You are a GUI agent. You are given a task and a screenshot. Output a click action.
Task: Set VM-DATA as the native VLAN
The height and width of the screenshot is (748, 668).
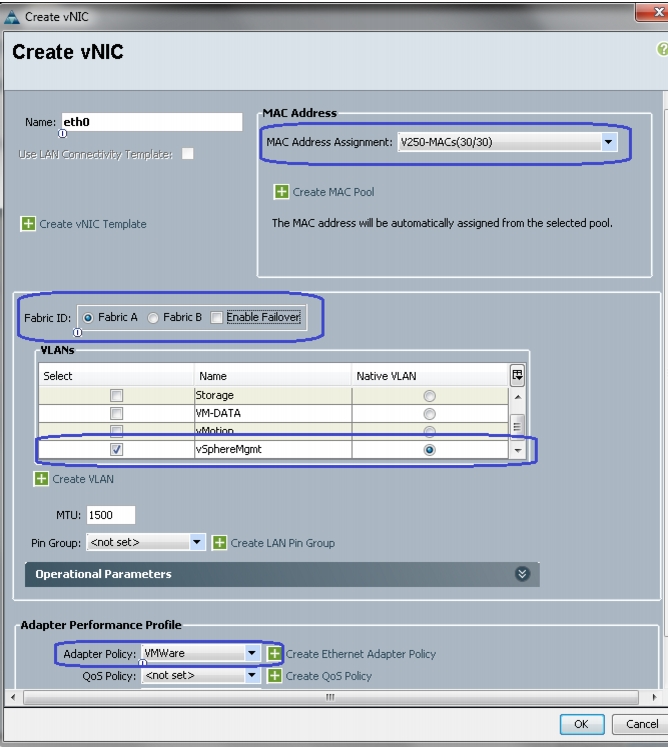pyautogui.click(x=429, y=414)
